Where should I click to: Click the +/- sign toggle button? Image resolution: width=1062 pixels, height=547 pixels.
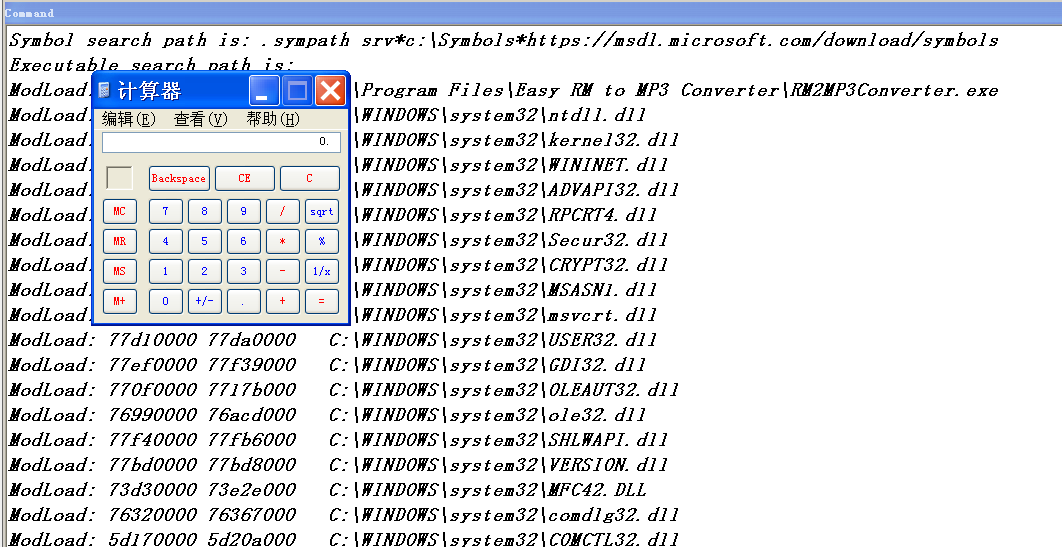pos(205,301)
